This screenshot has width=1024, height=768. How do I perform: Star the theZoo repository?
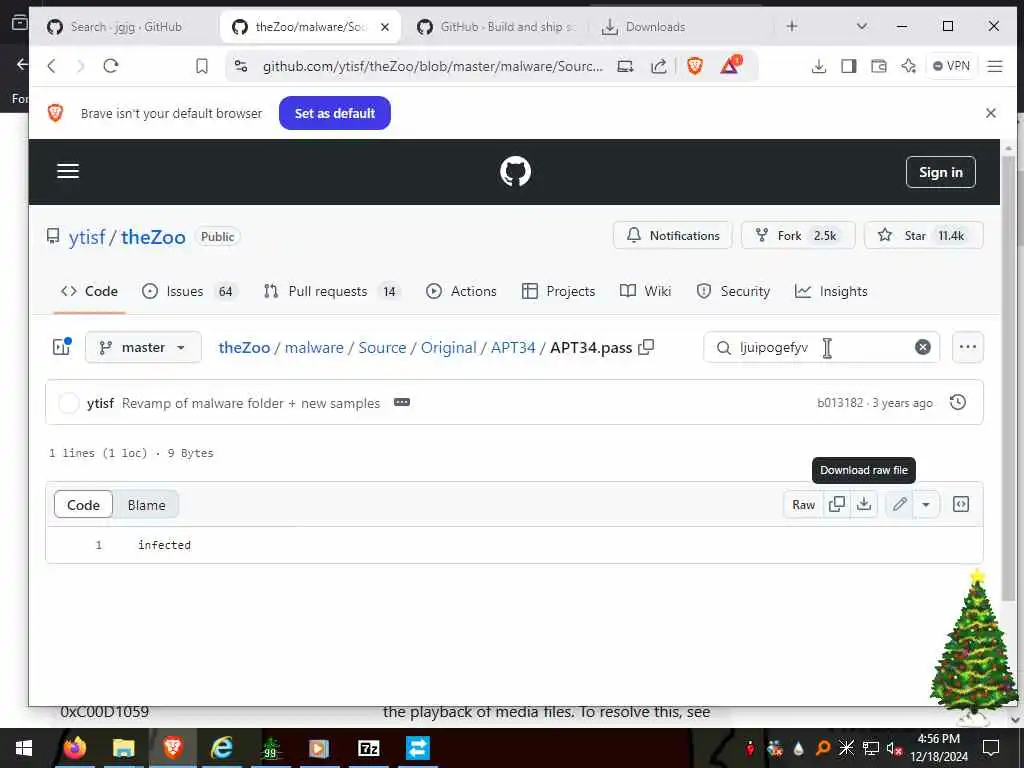[923, 236]
